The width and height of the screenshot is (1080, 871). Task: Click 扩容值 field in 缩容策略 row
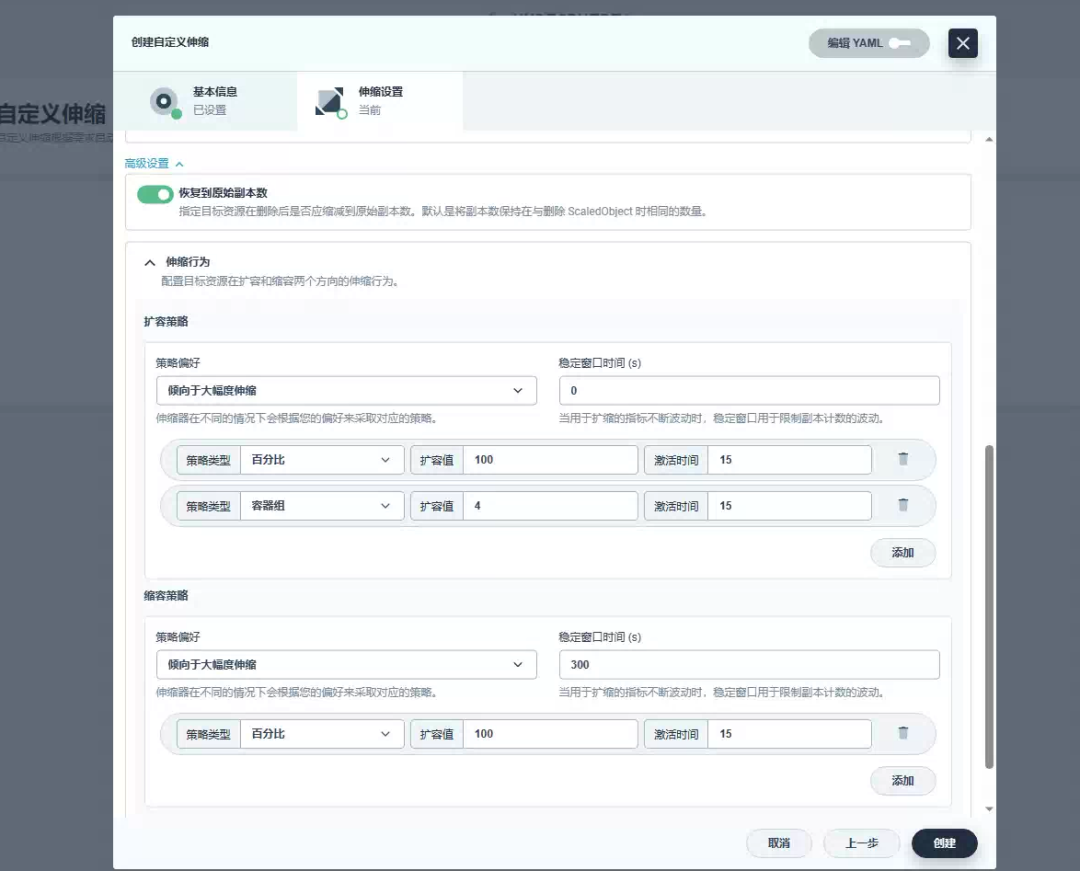click(550, 734)
